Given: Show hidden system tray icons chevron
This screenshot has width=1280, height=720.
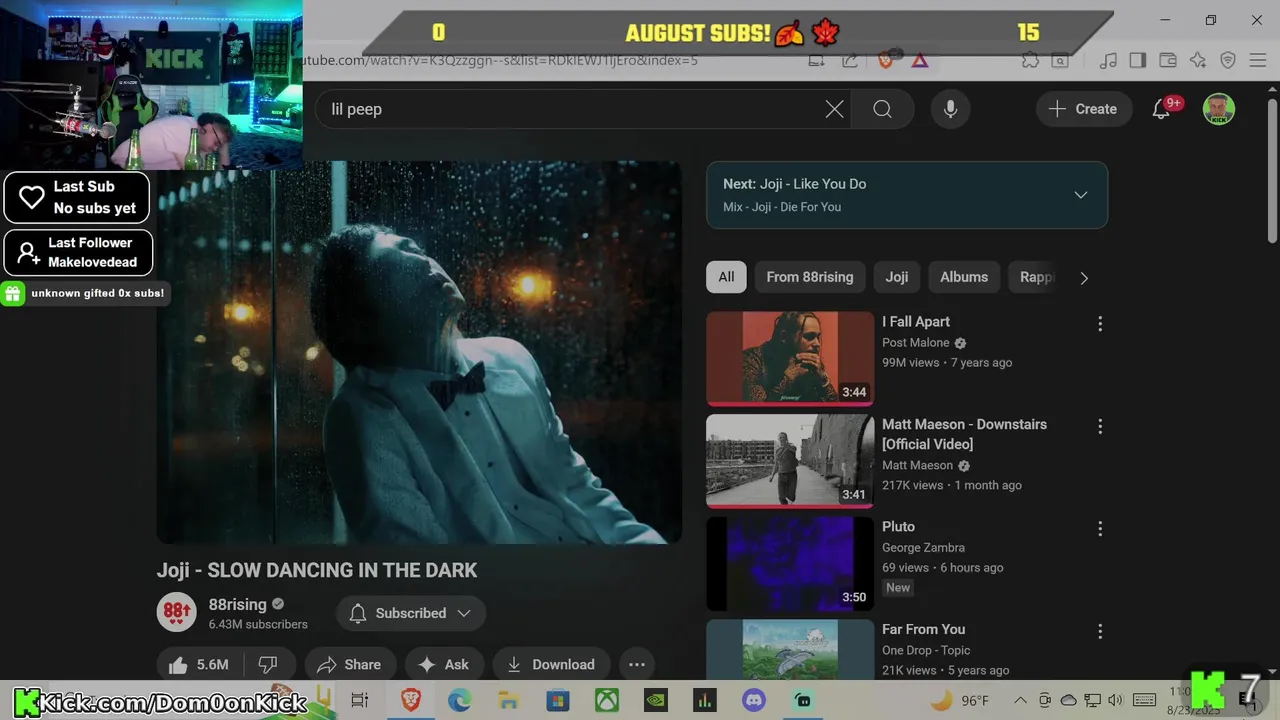Looking at the screenshot, I should [x=1020, y=700].
